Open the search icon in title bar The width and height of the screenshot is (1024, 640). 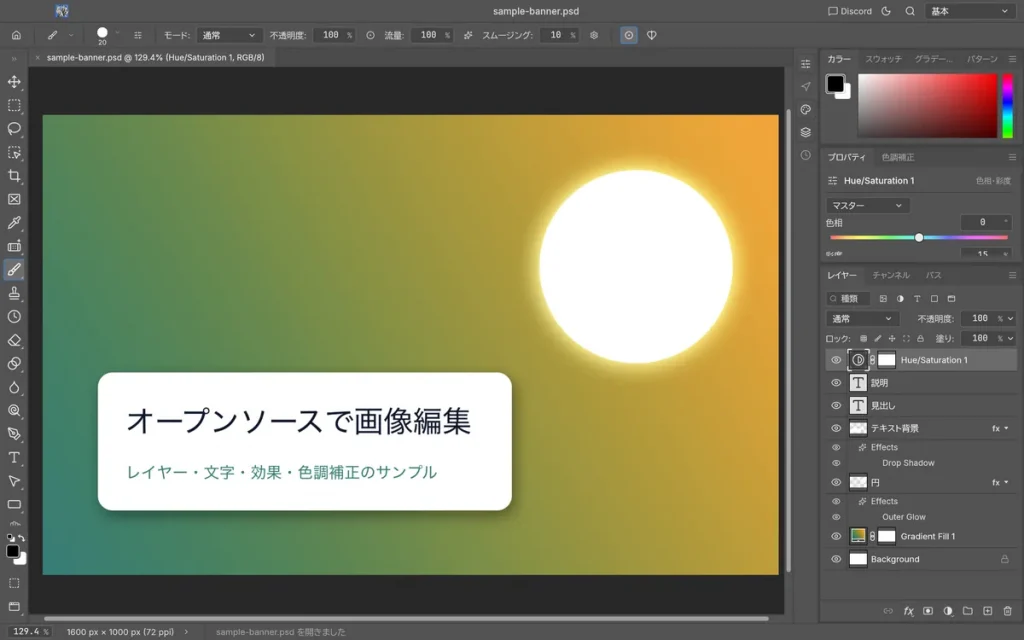click(x=910, y=11)
